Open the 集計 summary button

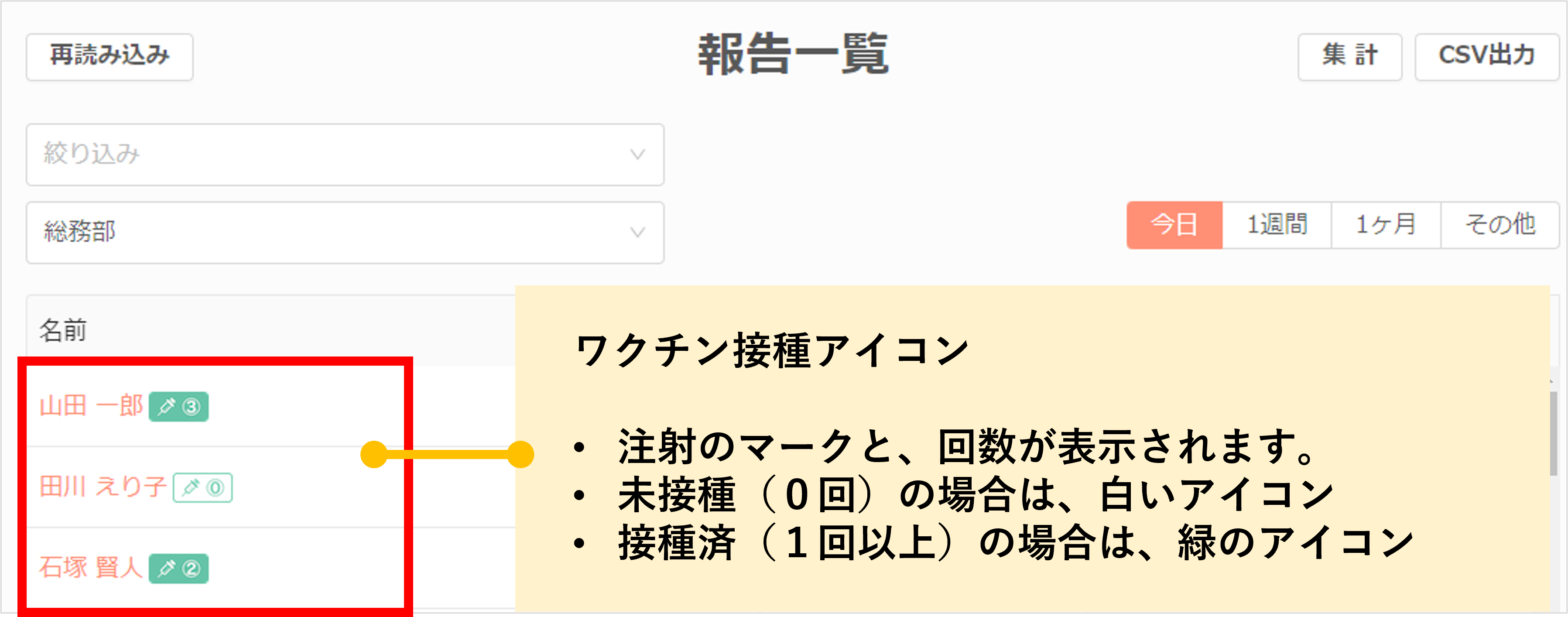pyautogui.click(x=1350, y=57)
